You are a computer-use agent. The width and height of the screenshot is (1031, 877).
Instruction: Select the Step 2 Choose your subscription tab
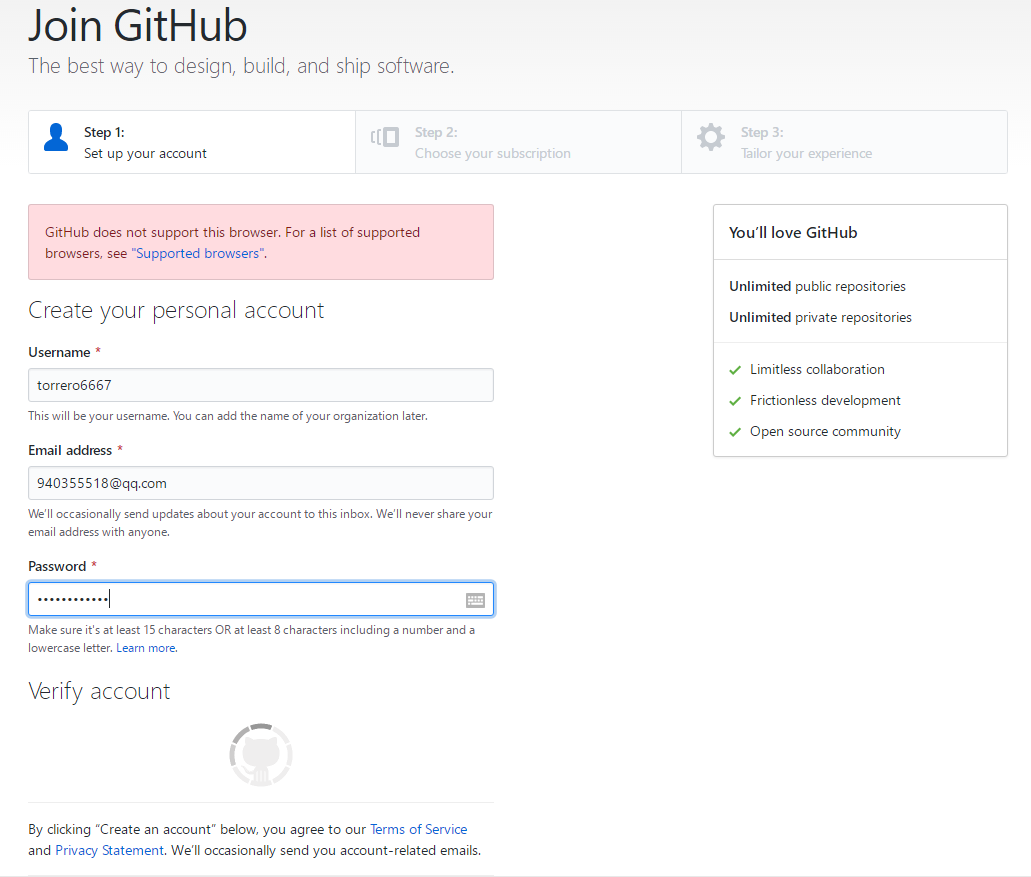tap(518, 142)
